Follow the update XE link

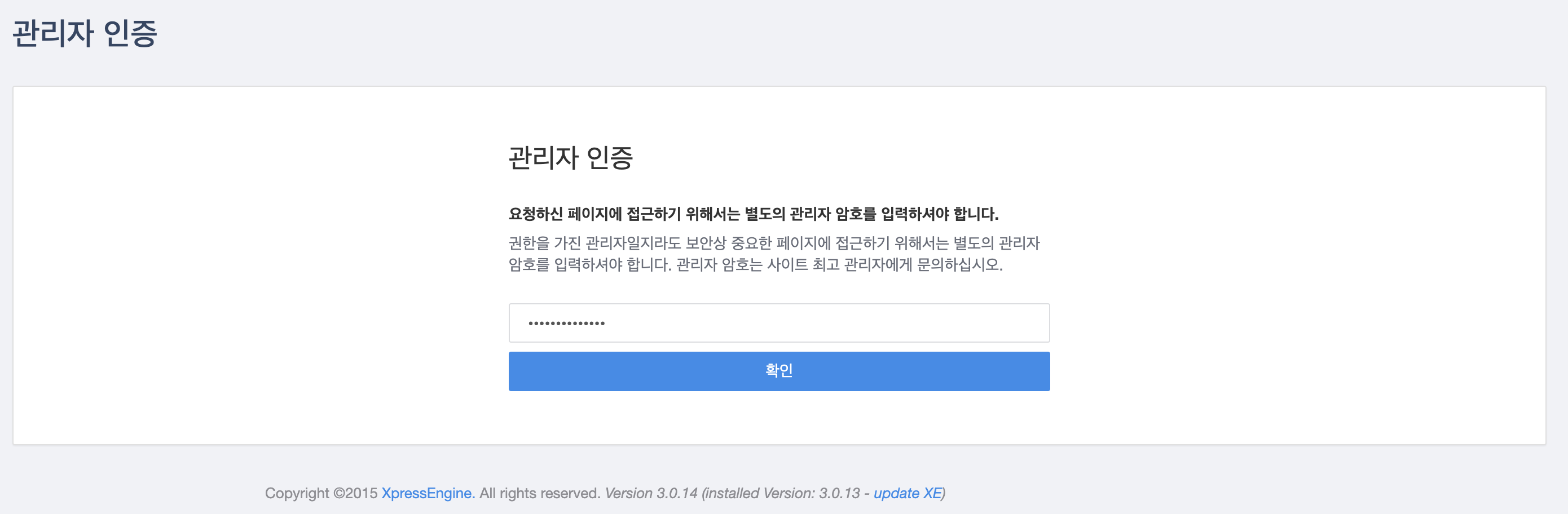908,493
